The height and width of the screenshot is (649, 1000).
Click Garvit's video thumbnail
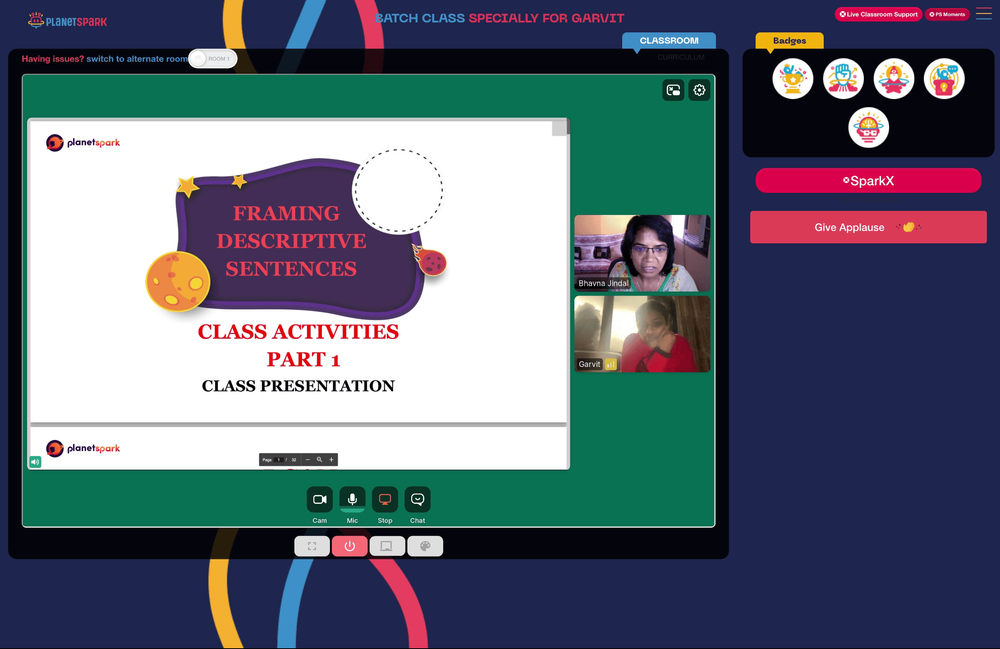pyautogui.click(x=642, y=333)
